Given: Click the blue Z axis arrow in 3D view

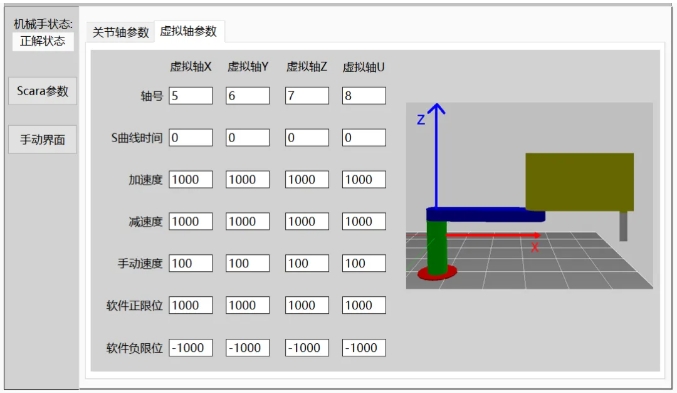Looking at the screenshot, I should pos(437,155).
